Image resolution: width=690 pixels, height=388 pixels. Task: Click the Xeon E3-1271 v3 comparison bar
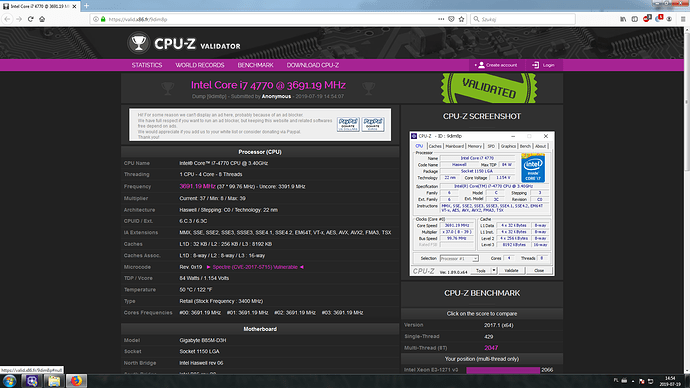pyautogui.click(x=503, y=370)
